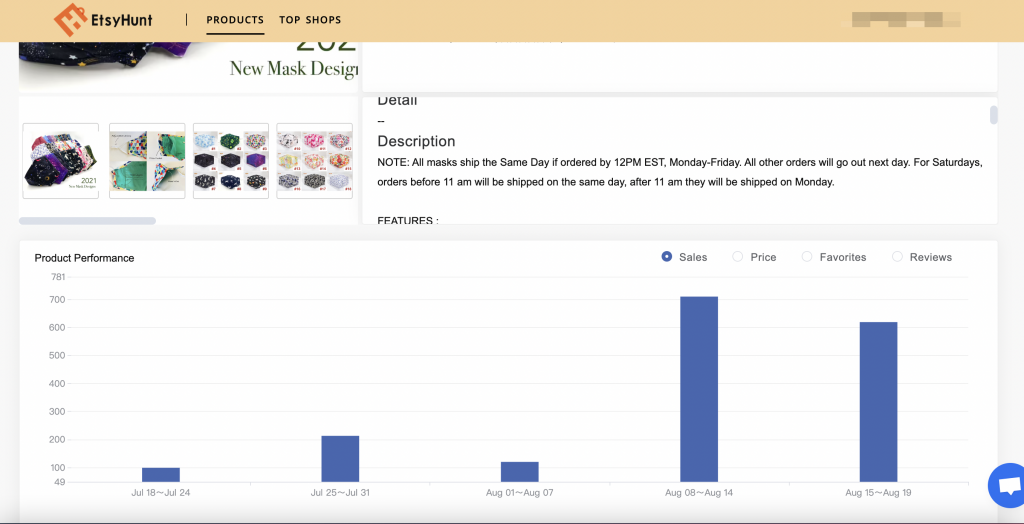The image size is (1024, 524).
Task: Click the Aug 01~Aug 07 sales bar
Action: coord(519,472)
